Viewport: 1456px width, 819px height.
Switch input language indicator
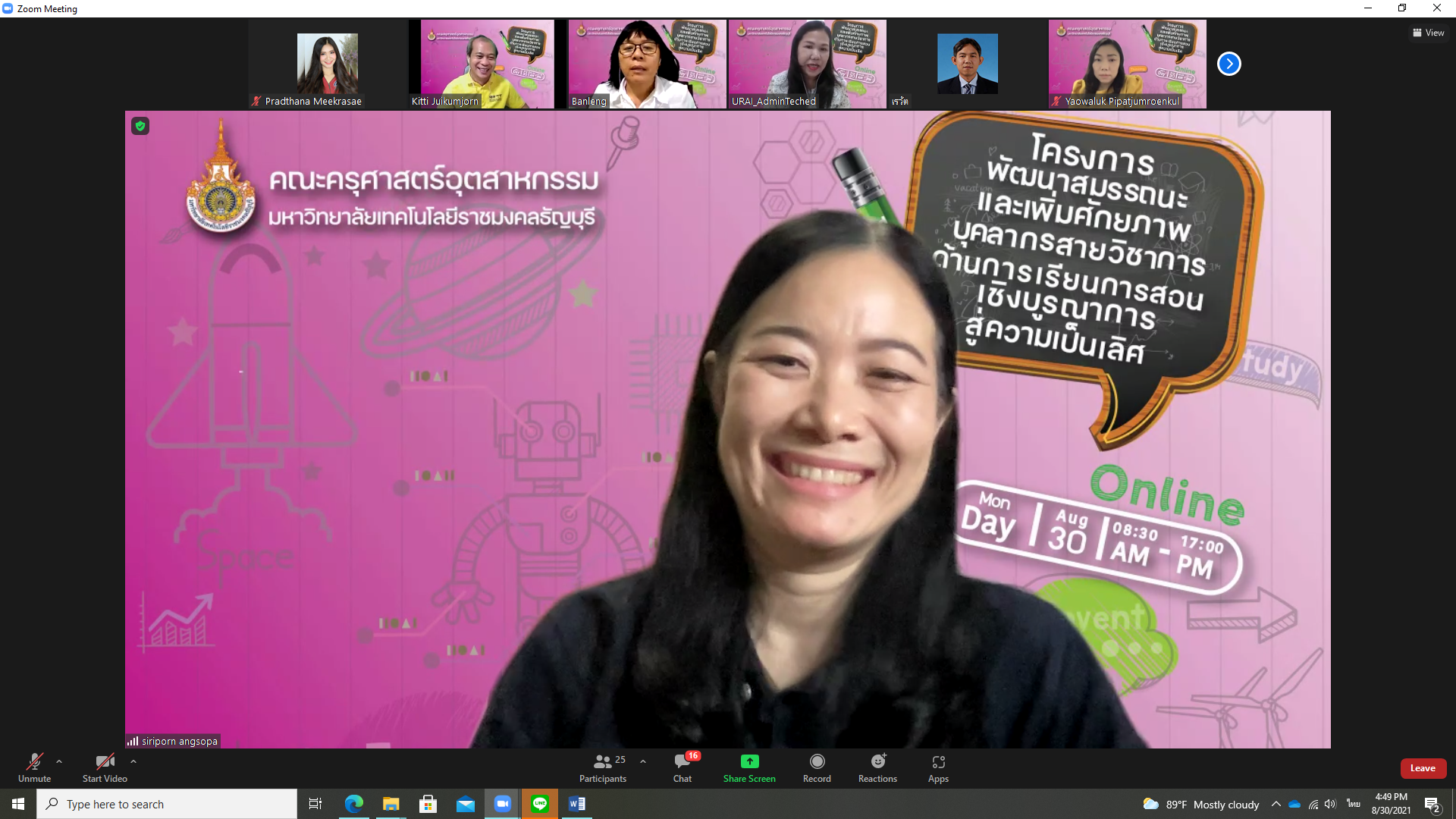[x=1354, y=804]
